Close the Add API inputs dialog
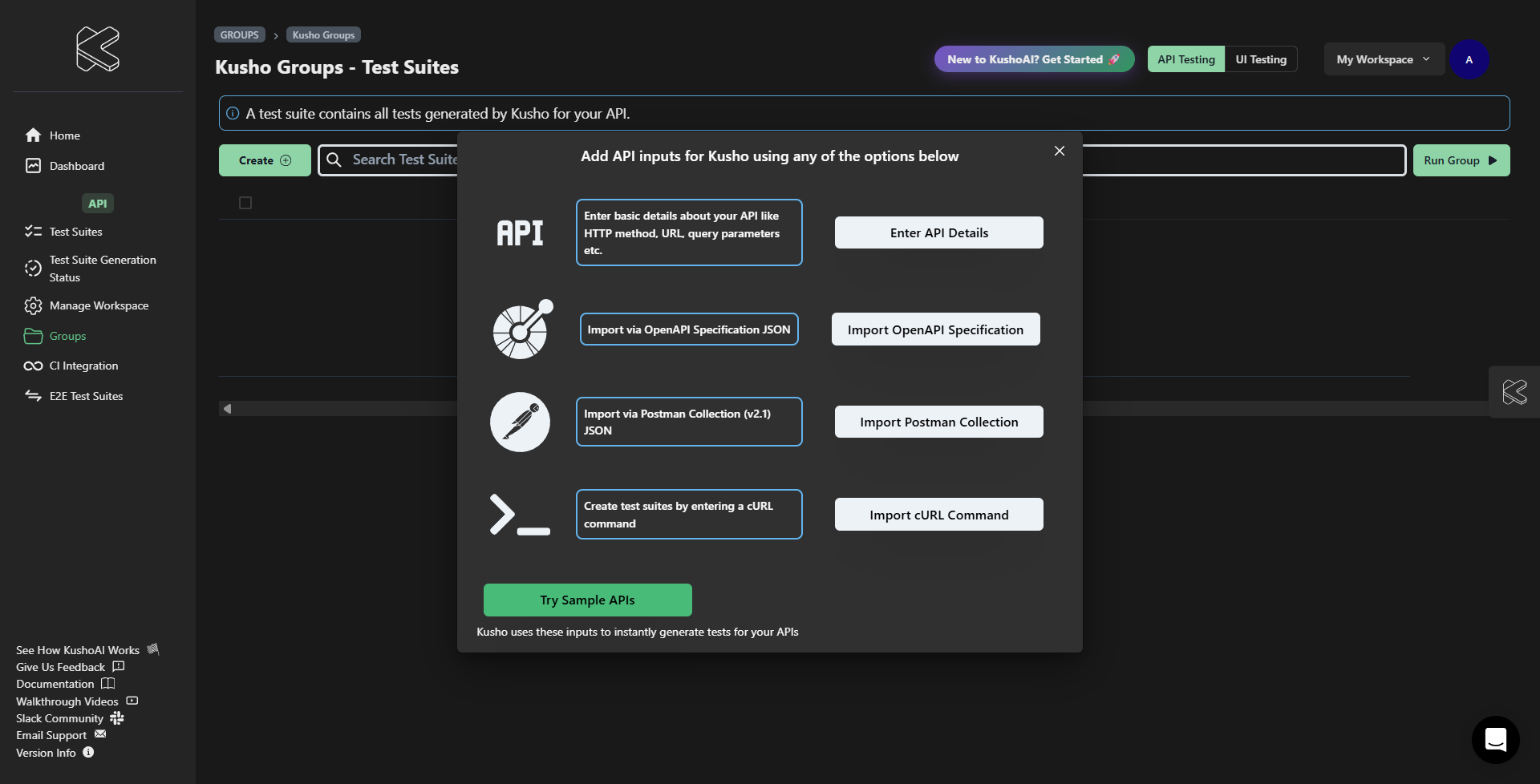This screenshot has height=784, width=1540. pos(1060,151)
